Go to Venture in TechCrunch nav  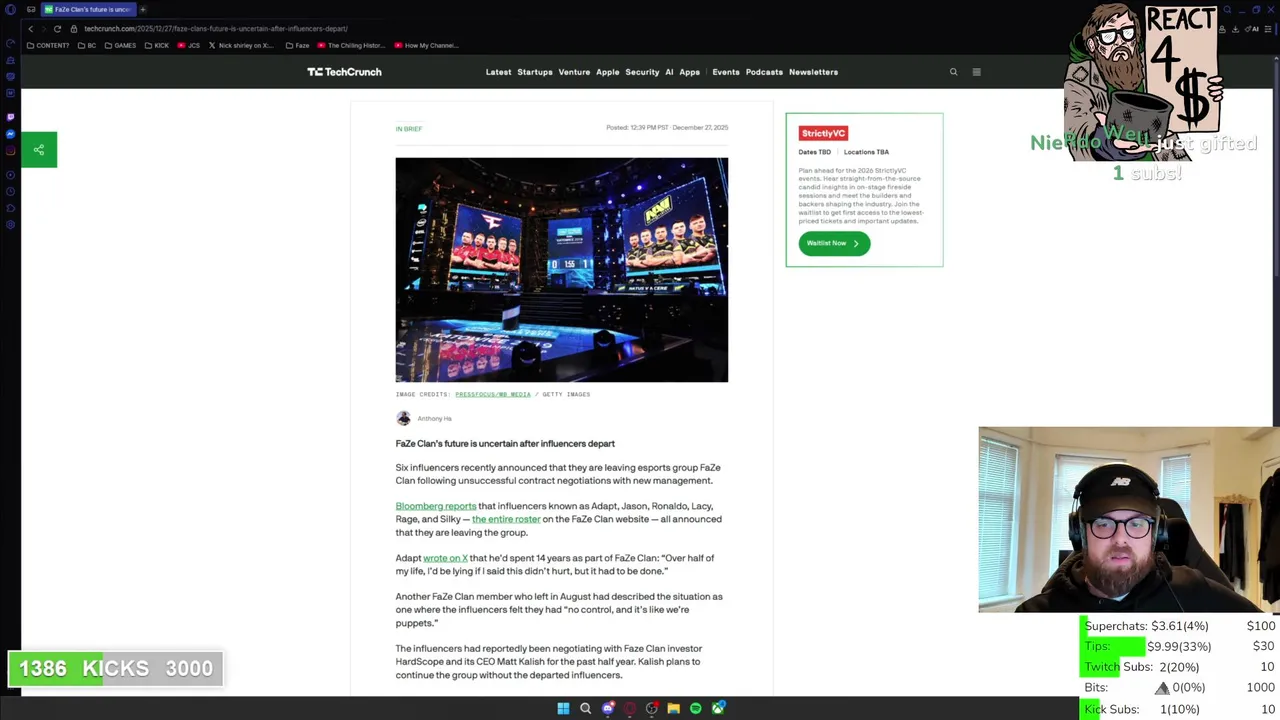point(574,72)
